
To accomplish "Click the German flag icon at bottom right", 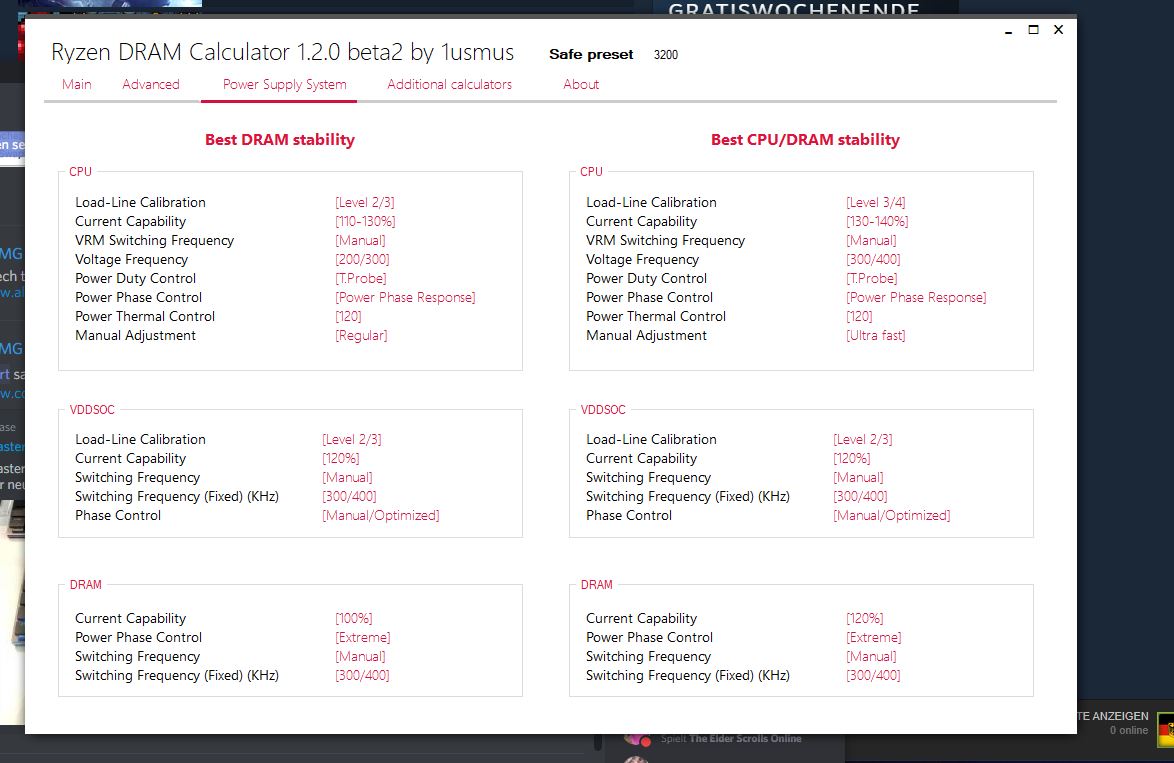I will (1166, 729).
